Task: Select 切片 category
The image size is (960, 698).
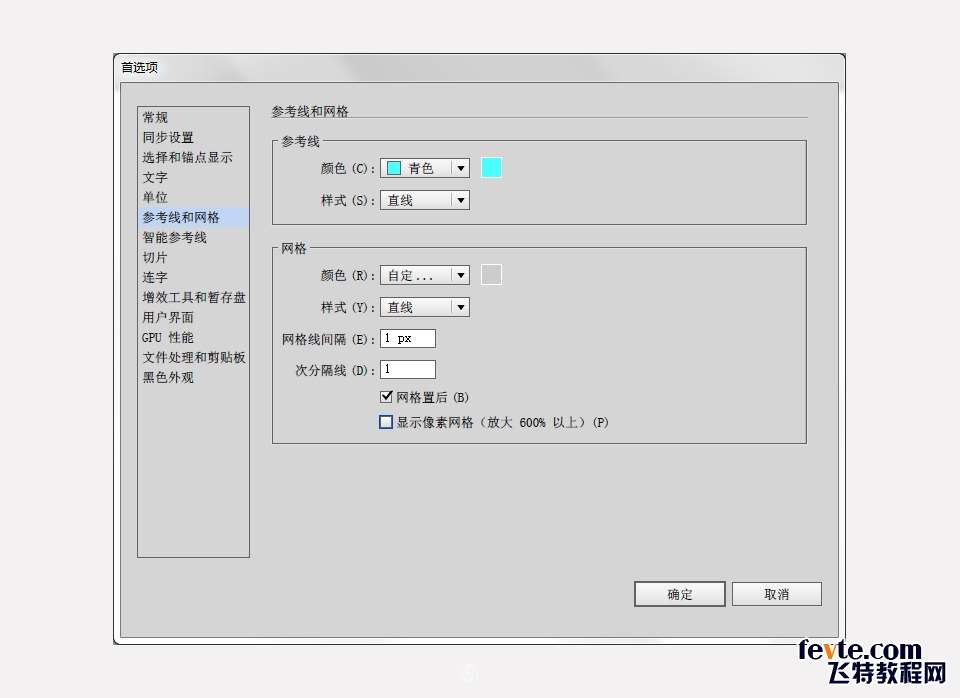Action: point(193,257)
